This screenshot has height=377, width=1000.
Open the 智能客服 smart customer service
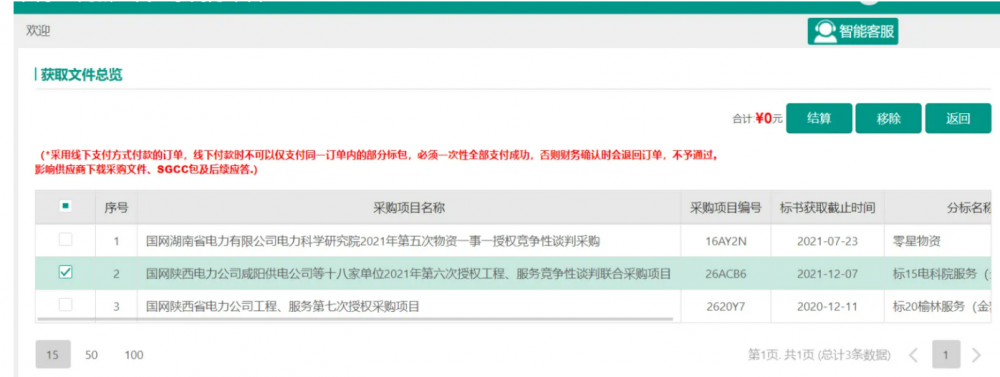click(x=853, y=31)
